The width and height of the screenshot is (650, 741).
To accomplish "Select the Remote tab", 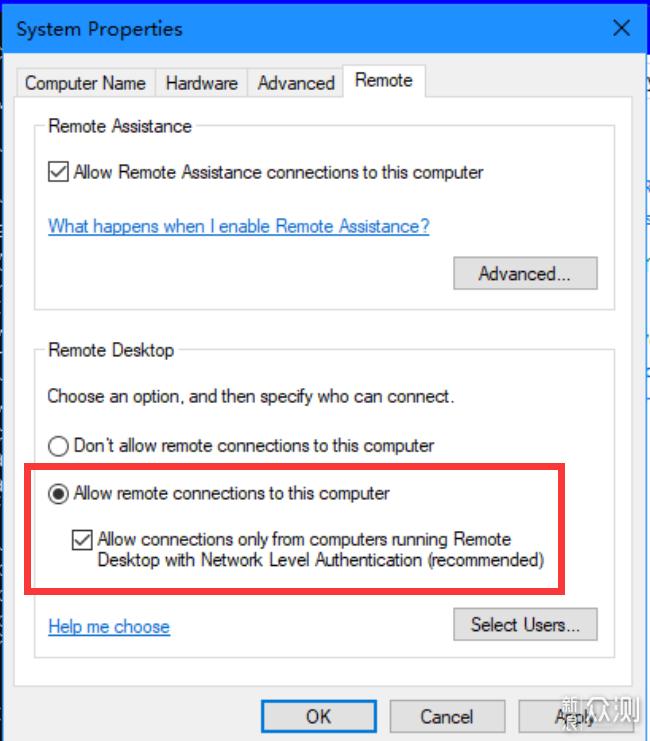I will pos(384,81).
